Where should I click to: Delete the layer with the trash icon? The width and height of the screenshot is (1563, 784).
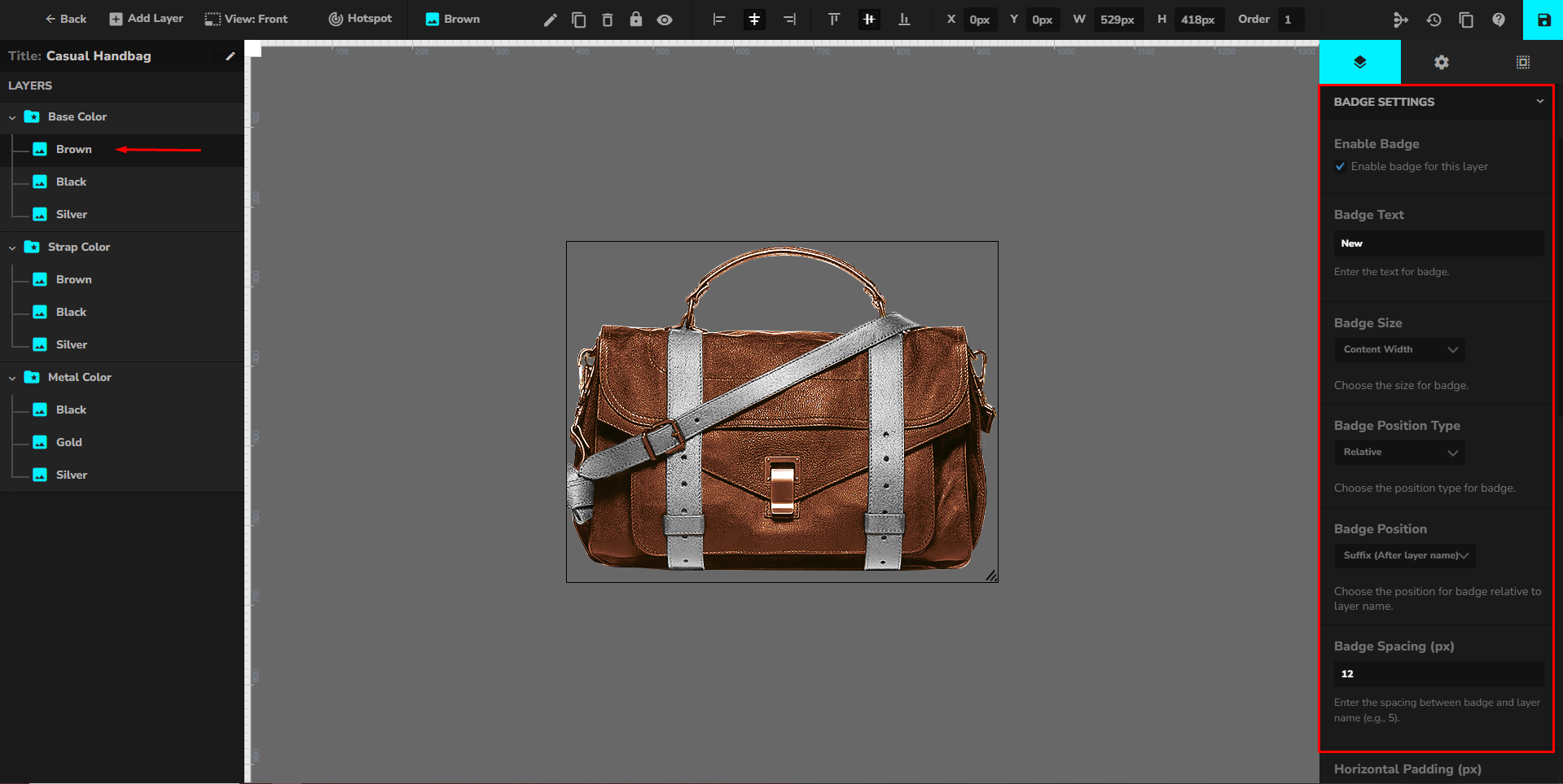click(x=608, y=20)
